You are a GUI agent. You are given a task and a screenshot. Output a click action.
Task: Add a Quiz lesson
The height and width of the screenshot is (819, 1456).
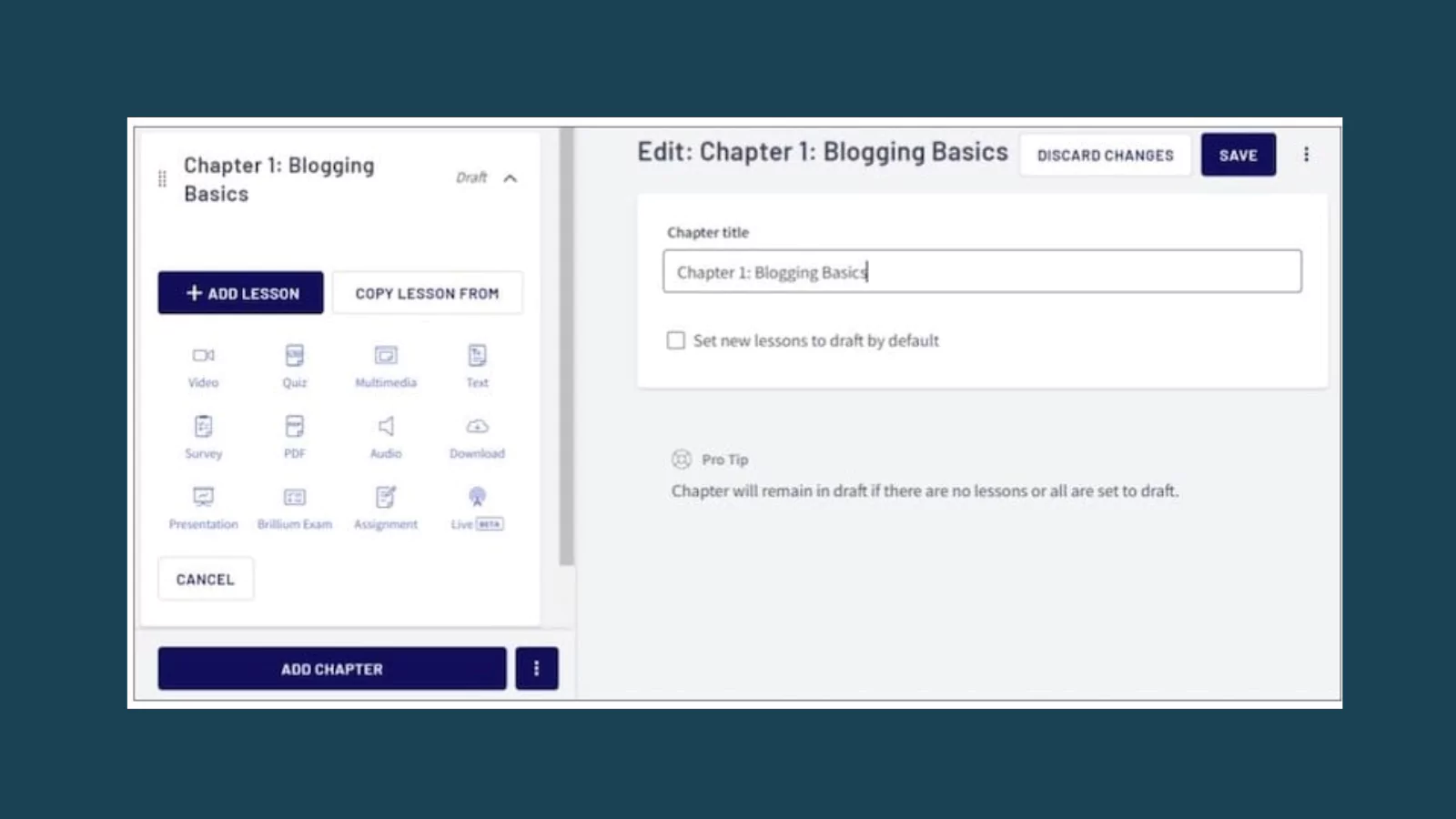coord(295,367)
